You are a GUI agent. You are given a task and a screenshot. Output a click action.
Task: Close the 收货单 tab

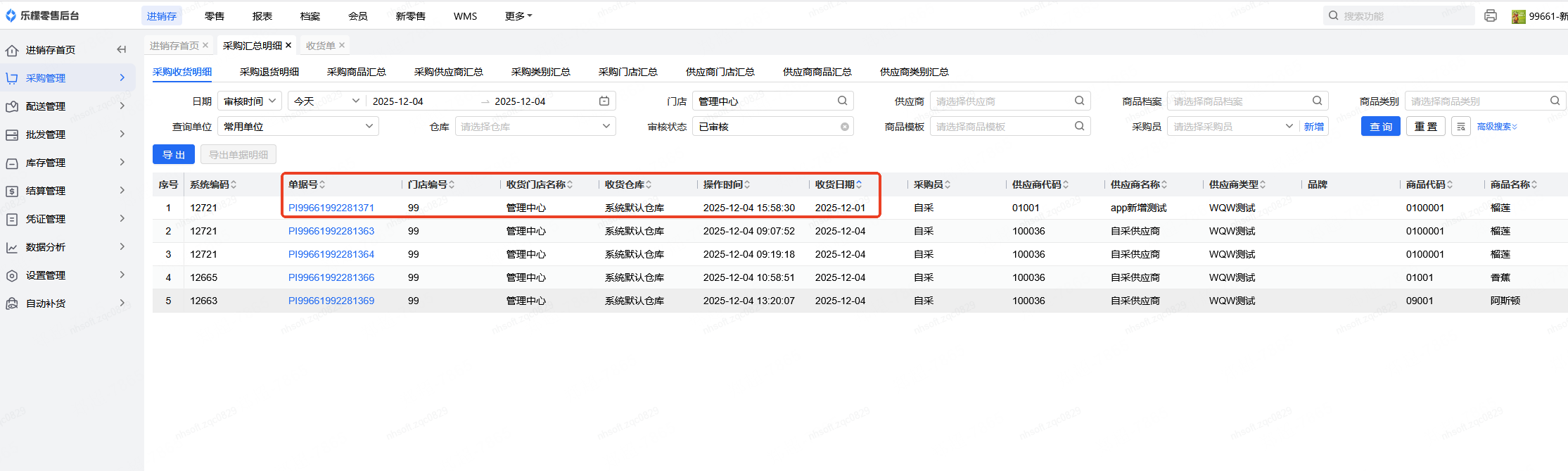pos(342,45)
